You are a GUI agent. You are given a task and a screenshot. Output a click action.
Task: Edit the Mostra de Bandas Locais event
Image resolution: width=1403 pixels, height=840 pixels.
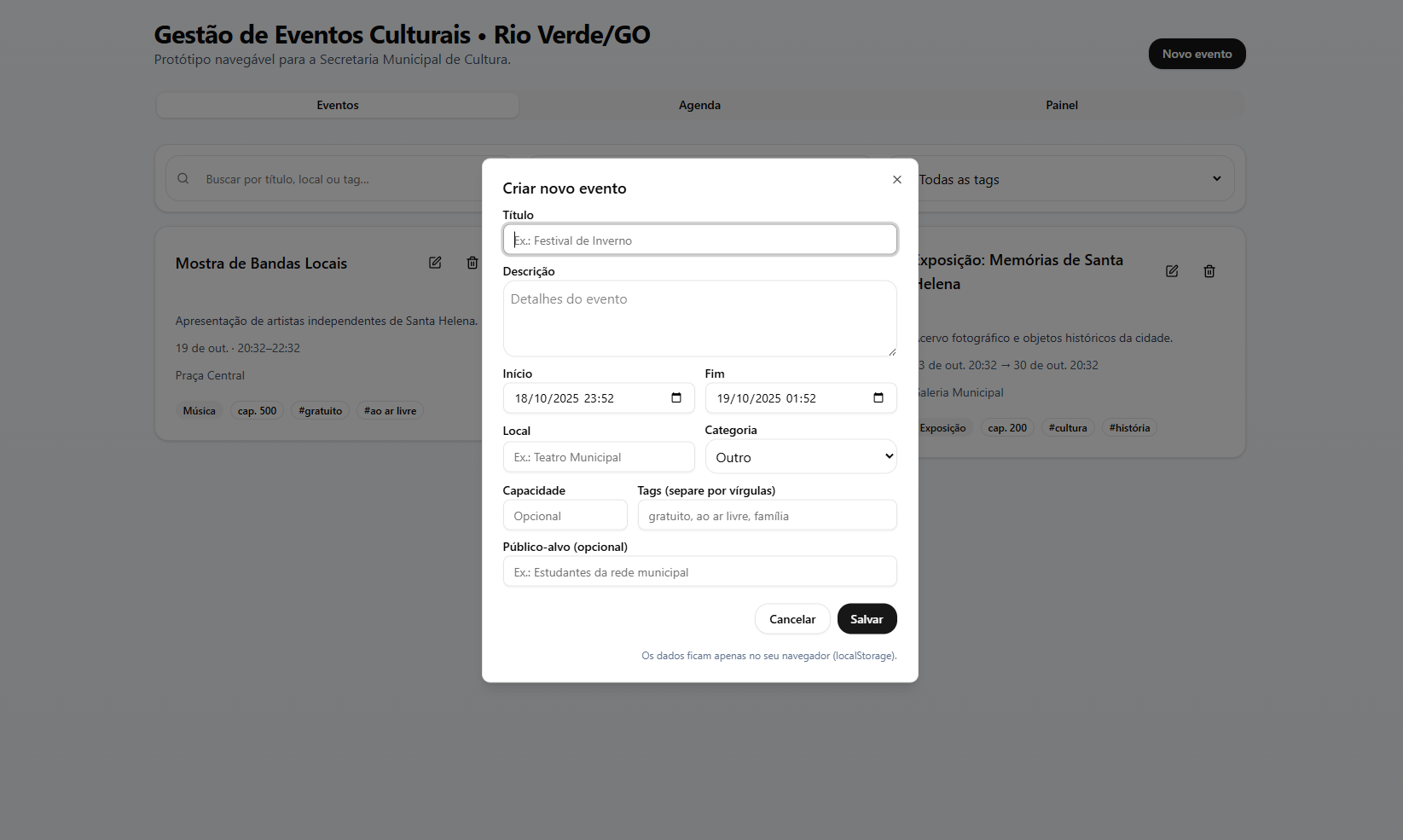pos(435,263)
